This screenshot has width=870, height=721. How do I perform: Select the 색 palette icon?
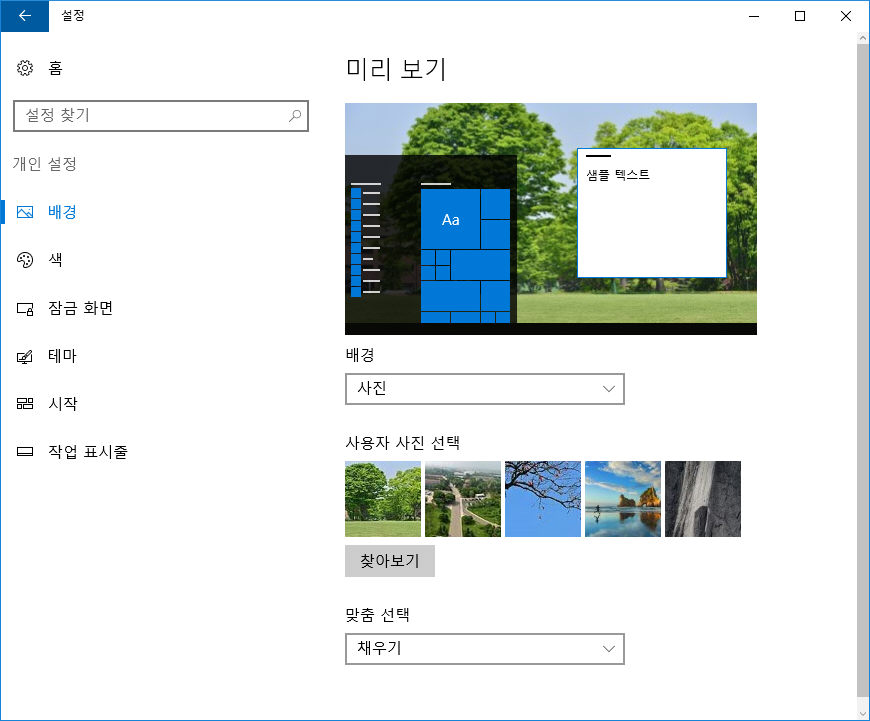25,260
